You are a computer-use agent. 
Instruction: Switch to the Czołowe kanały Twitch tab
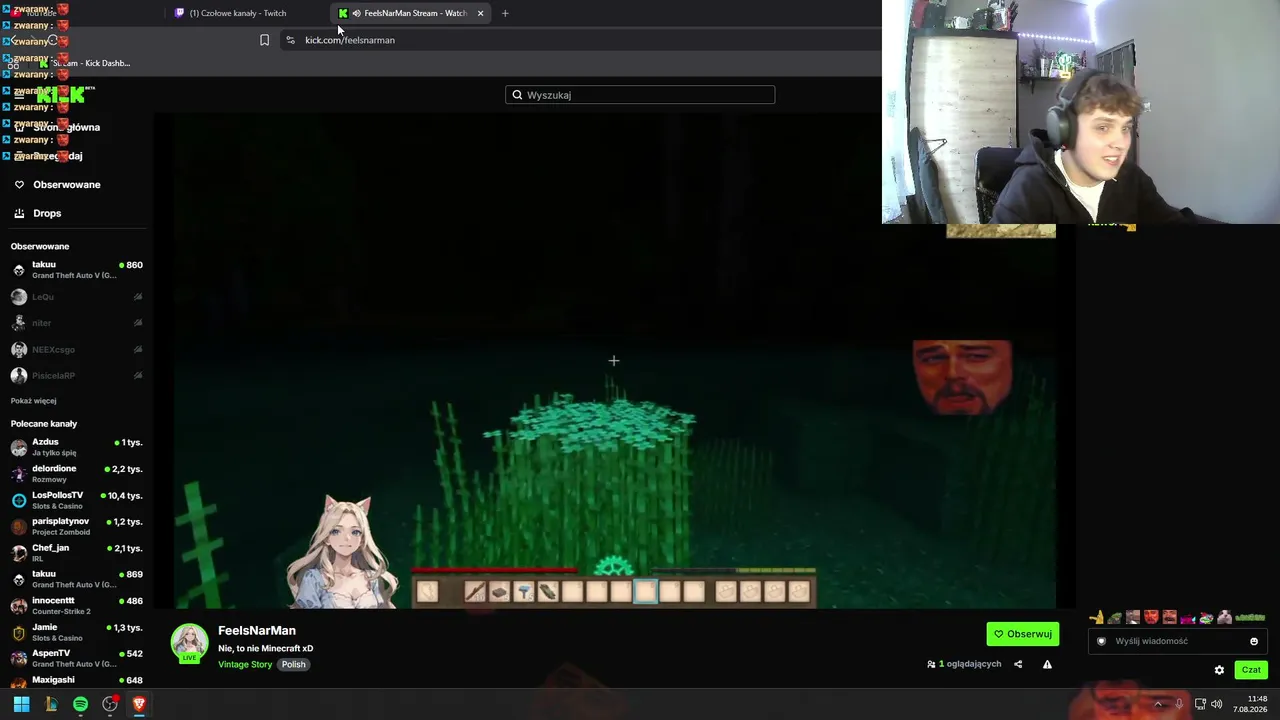click(x=238, y=13)
